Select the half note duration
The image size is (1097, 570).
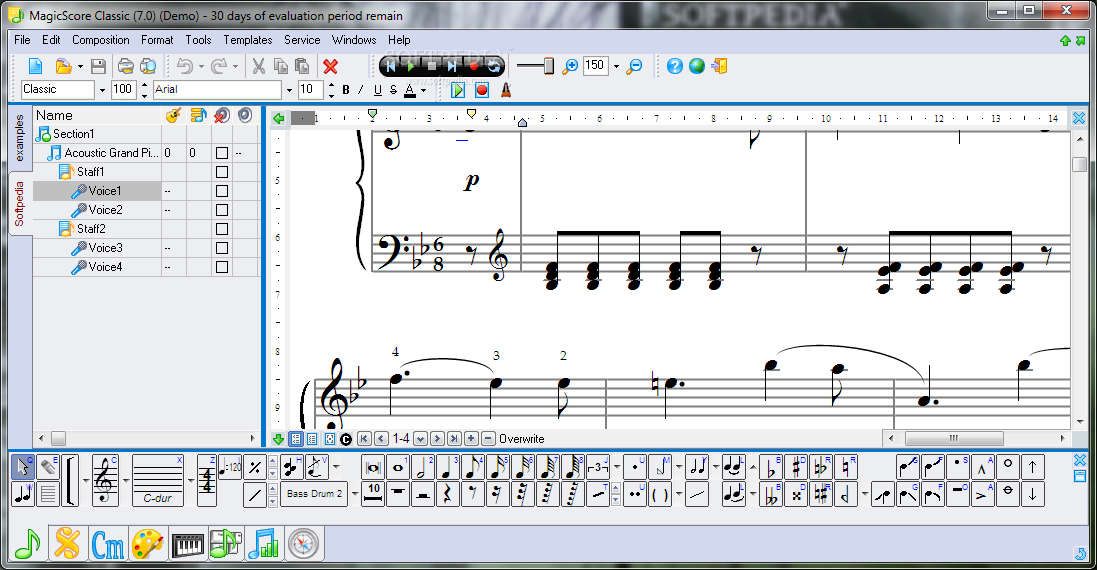[422, 467]
